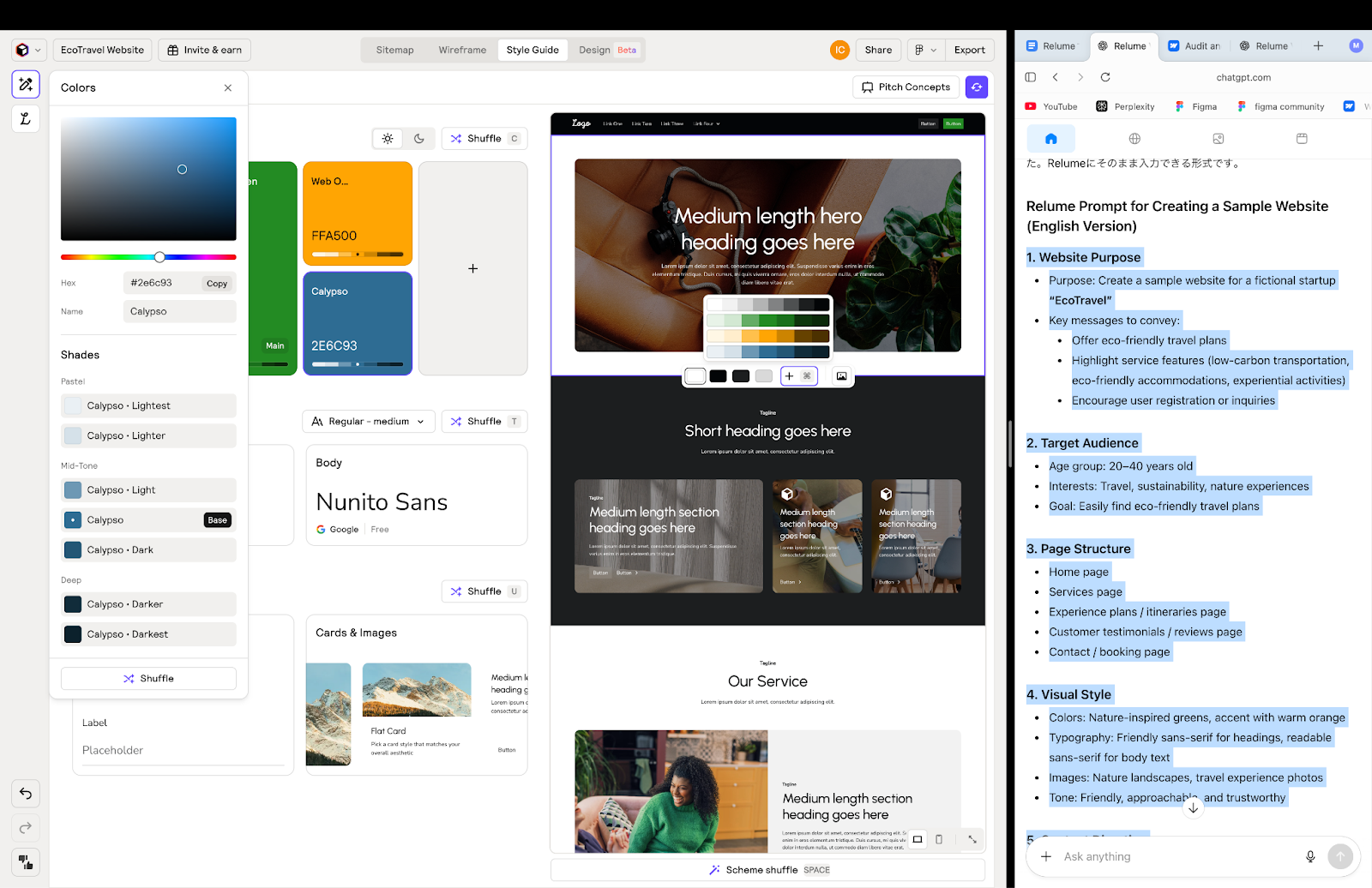Enable dark mode with moon toggle
Viewport: 1372px width, 888px height.
point(419,138)
